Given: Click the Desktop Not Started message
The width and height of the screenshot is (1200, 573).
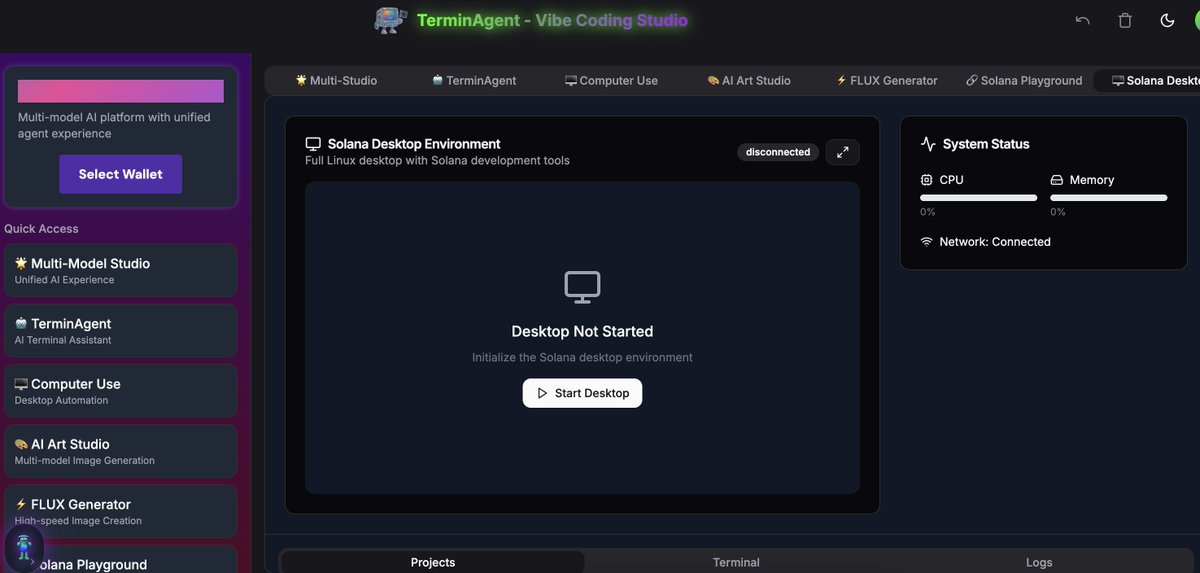Looking at the screenshot, I should (582, 331).
